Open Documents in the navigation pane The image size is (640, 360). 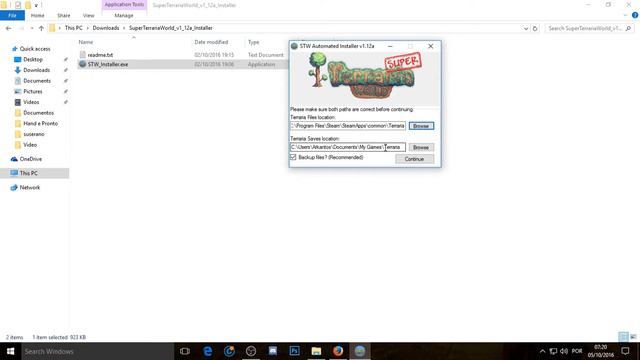click(37, 81)
